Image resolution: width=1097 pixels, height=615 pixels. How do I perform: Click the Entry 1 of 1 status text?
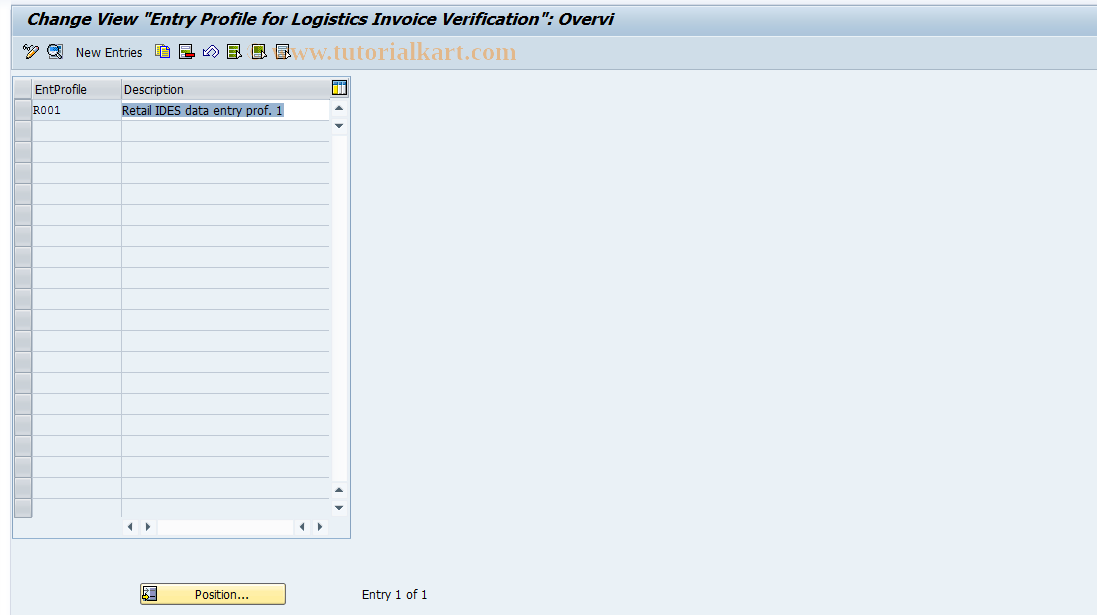click(395, 595)
